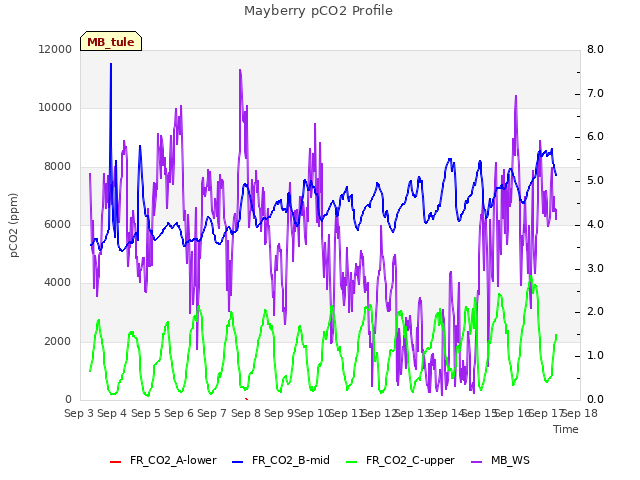Click the purple MB_WS legend swatch
The width and height of the screenshot is (640, 480).
click(476, 462)
